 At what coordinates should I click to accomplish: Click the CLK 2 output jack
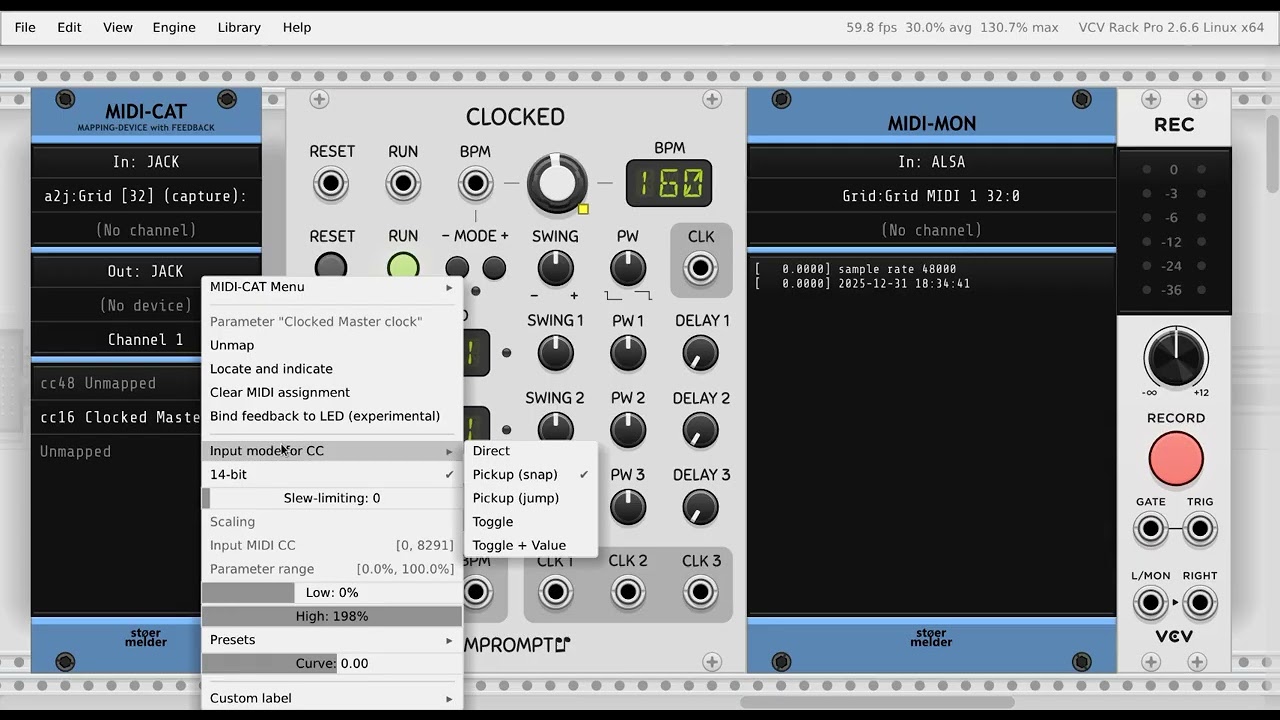[628, 592]
